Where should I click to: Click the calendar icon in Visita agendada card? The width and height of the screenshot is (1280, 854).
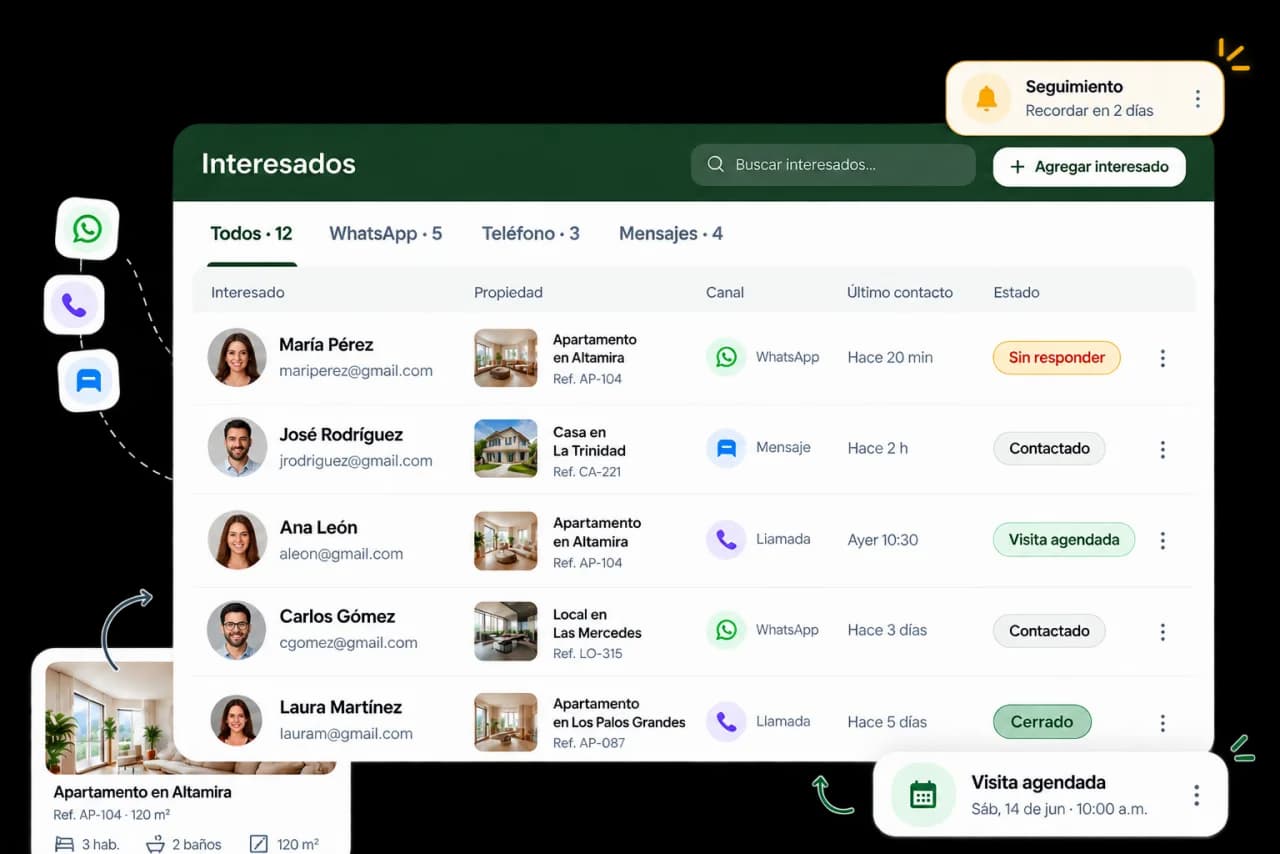pyautogui.click(x=923, y=795)
